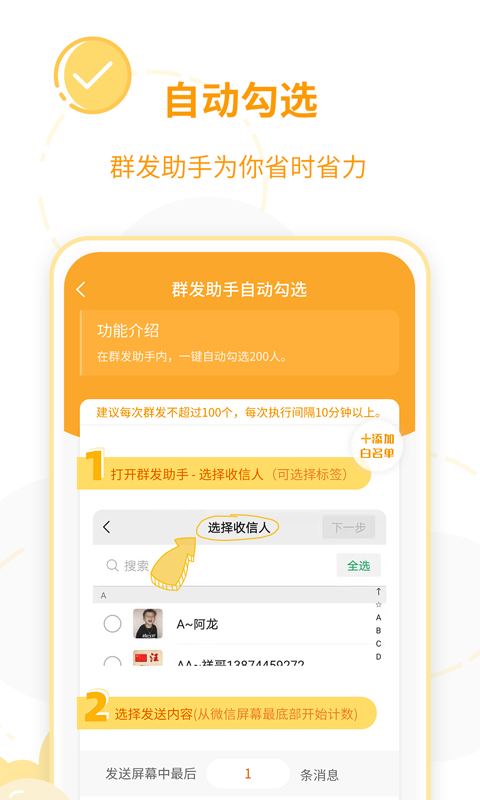Tap the back arrow in orange header
Viewport: 480px width, 800px height.
(81, 289)
